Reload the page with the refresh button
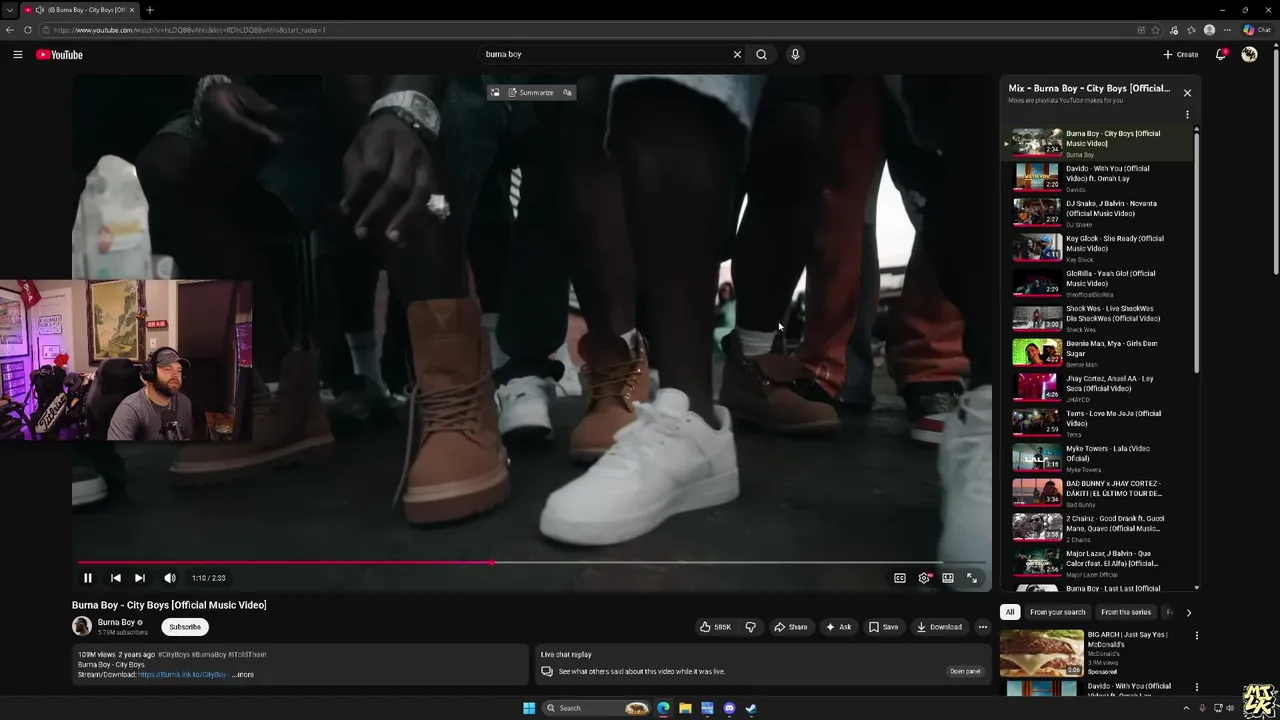This screenshot has height=720, width=1280. (27, 30)
